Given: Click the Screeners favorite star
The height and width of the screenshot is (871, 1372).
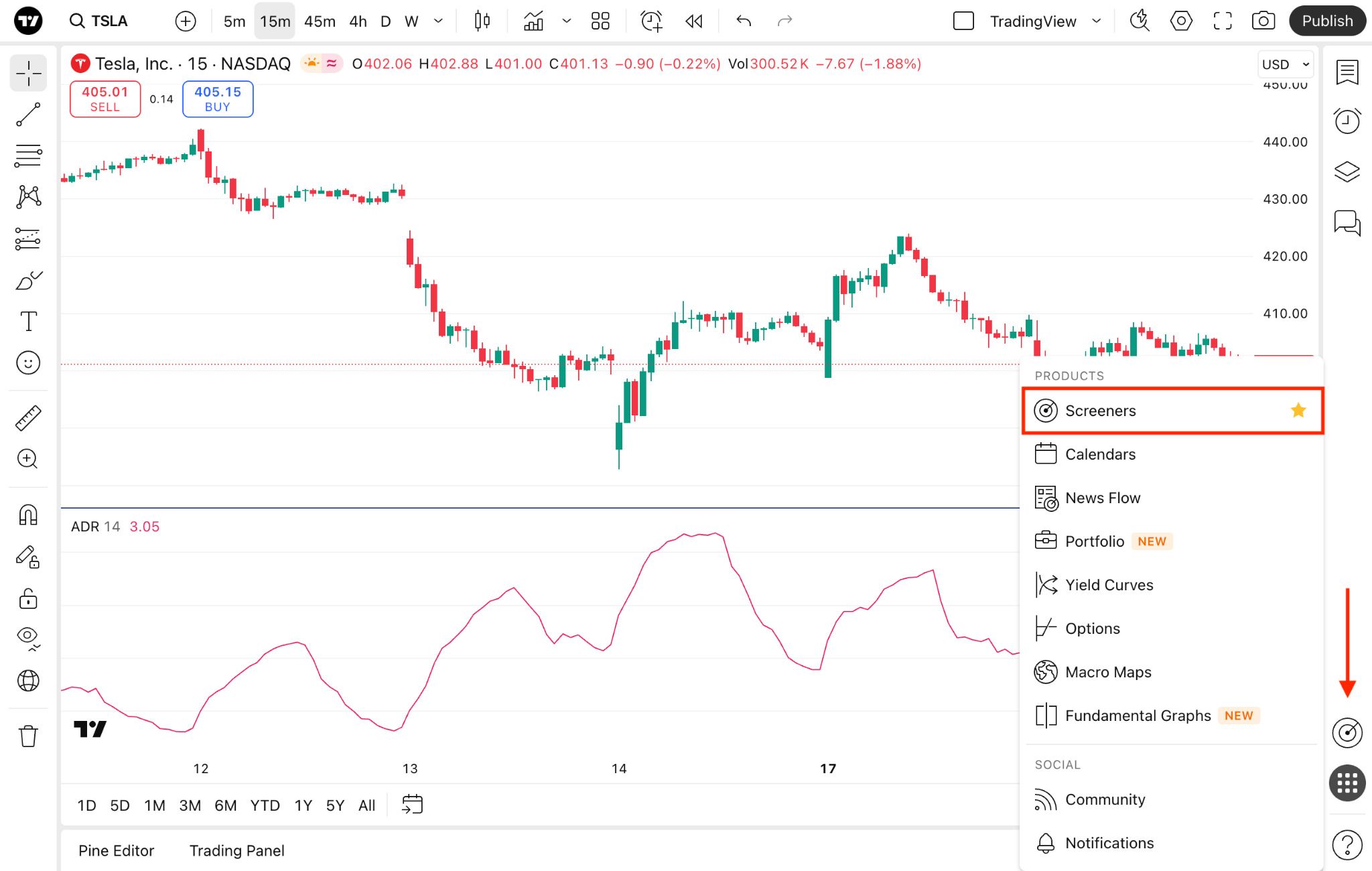Looking at the screenshot, I should 1298,410.
